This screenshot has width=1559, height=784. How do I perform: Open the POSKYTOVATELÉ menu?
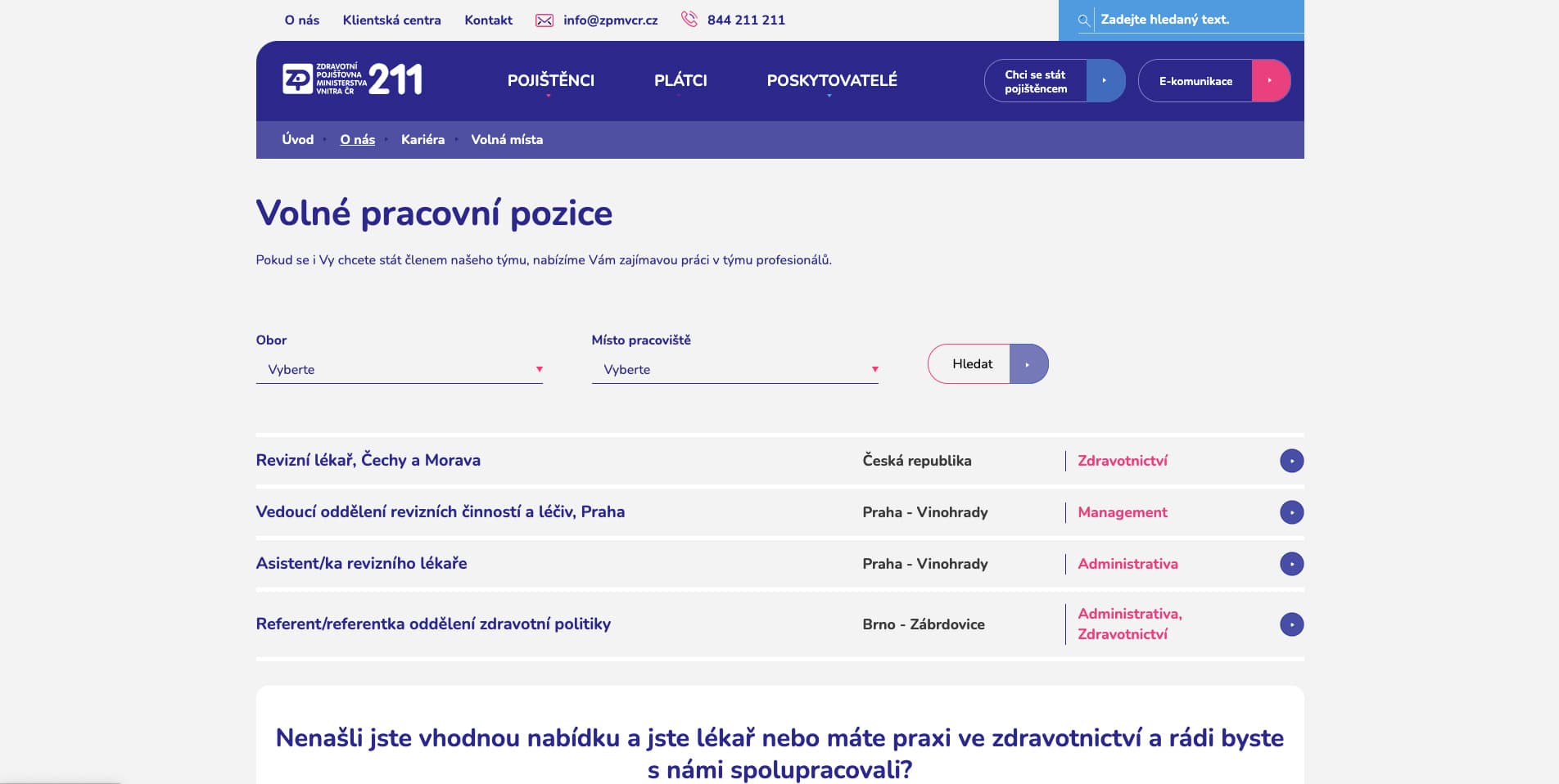point(831,80)
